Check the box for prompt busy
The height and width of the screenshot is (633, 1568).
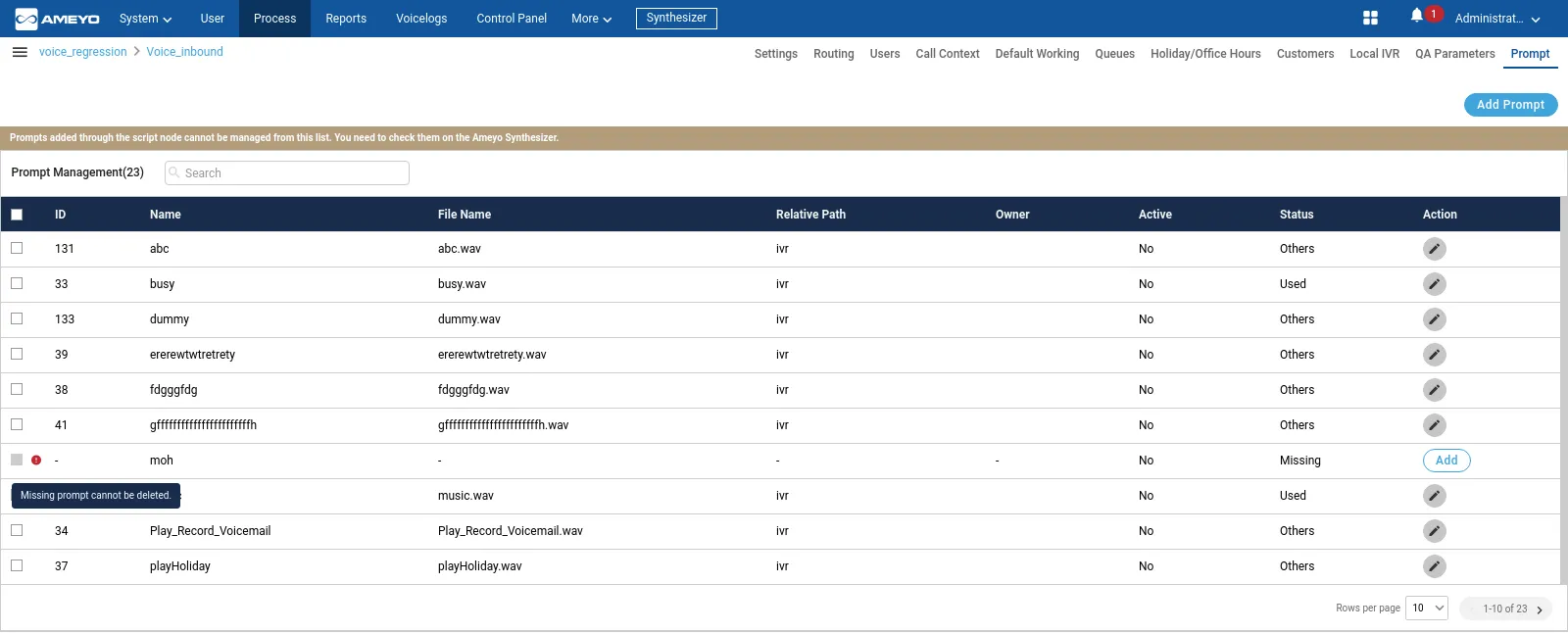tap(17, 283)
